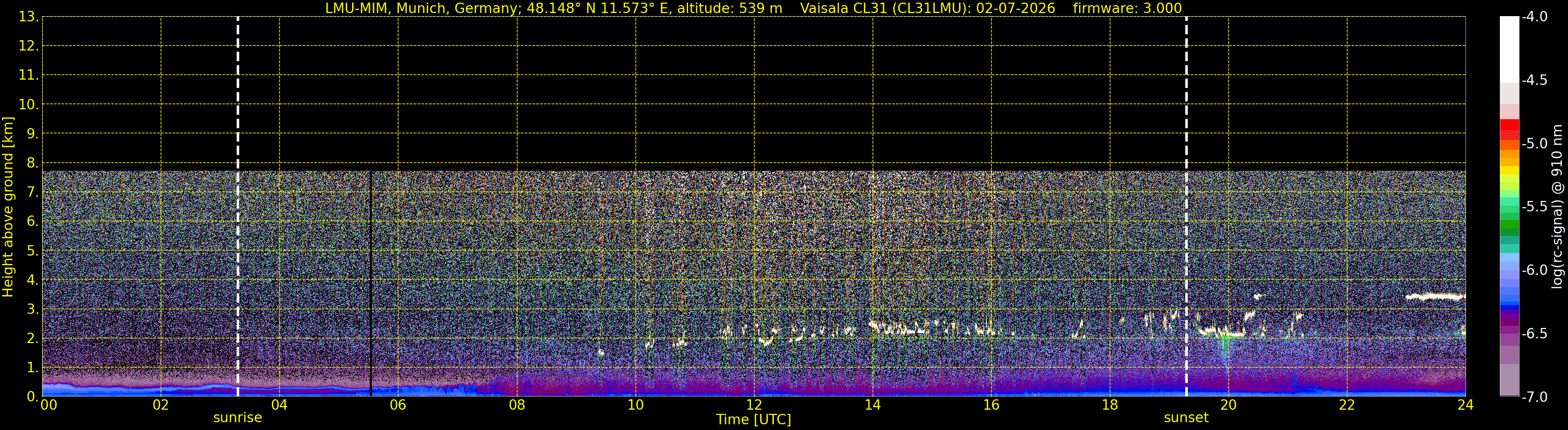The height and width of the screenshot is (430, 1568).
Task: Click the log(rc-signal) @ 910 nm label
Action: [1558, 207]
